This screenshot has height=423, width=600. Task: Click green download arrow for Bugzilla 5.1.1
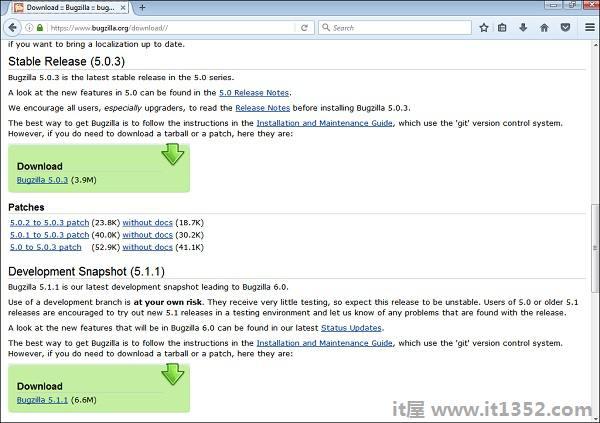click(x=173, y=374)
